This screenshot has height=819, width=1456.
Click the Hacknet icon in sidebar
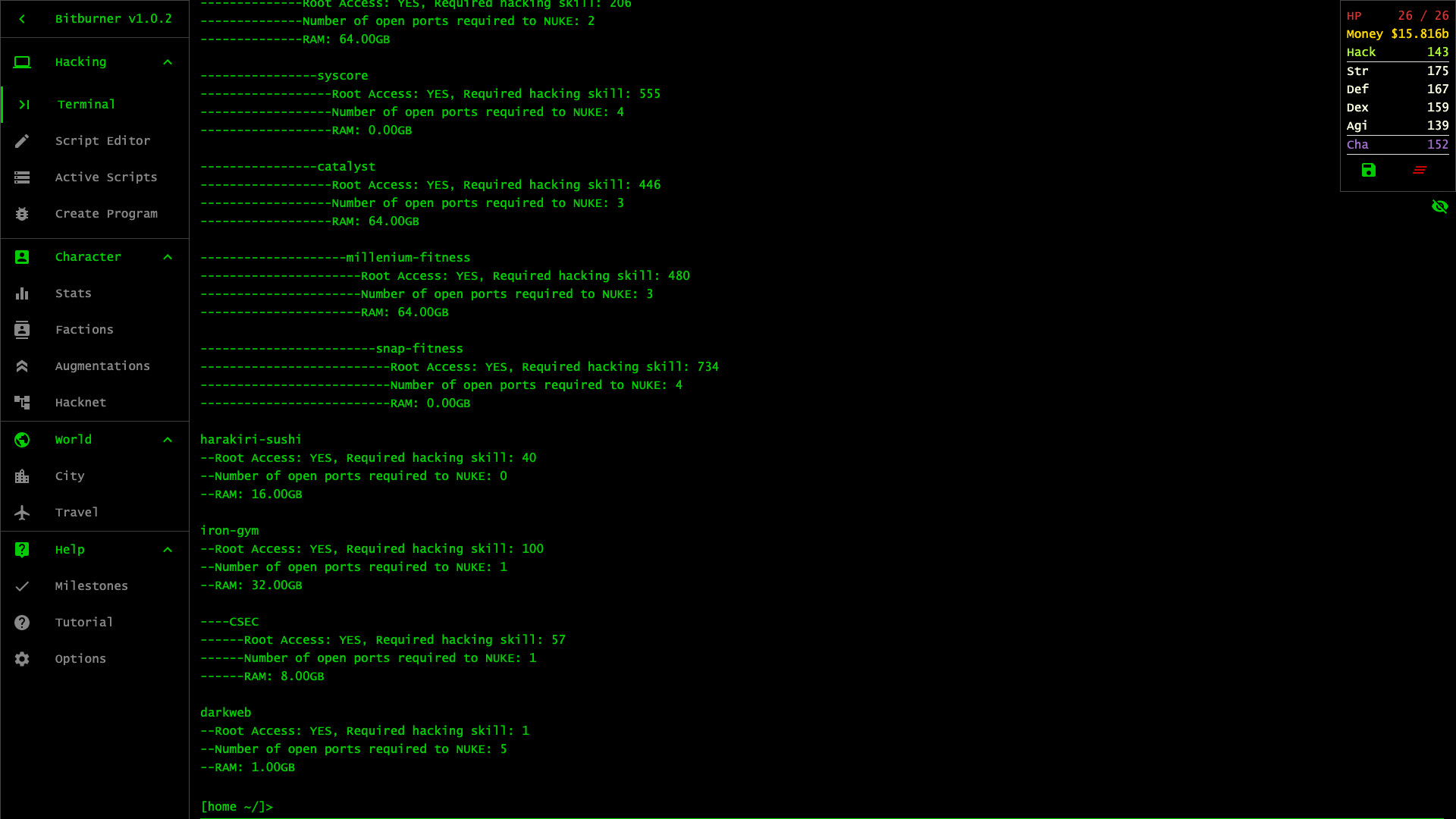(22, 402)
